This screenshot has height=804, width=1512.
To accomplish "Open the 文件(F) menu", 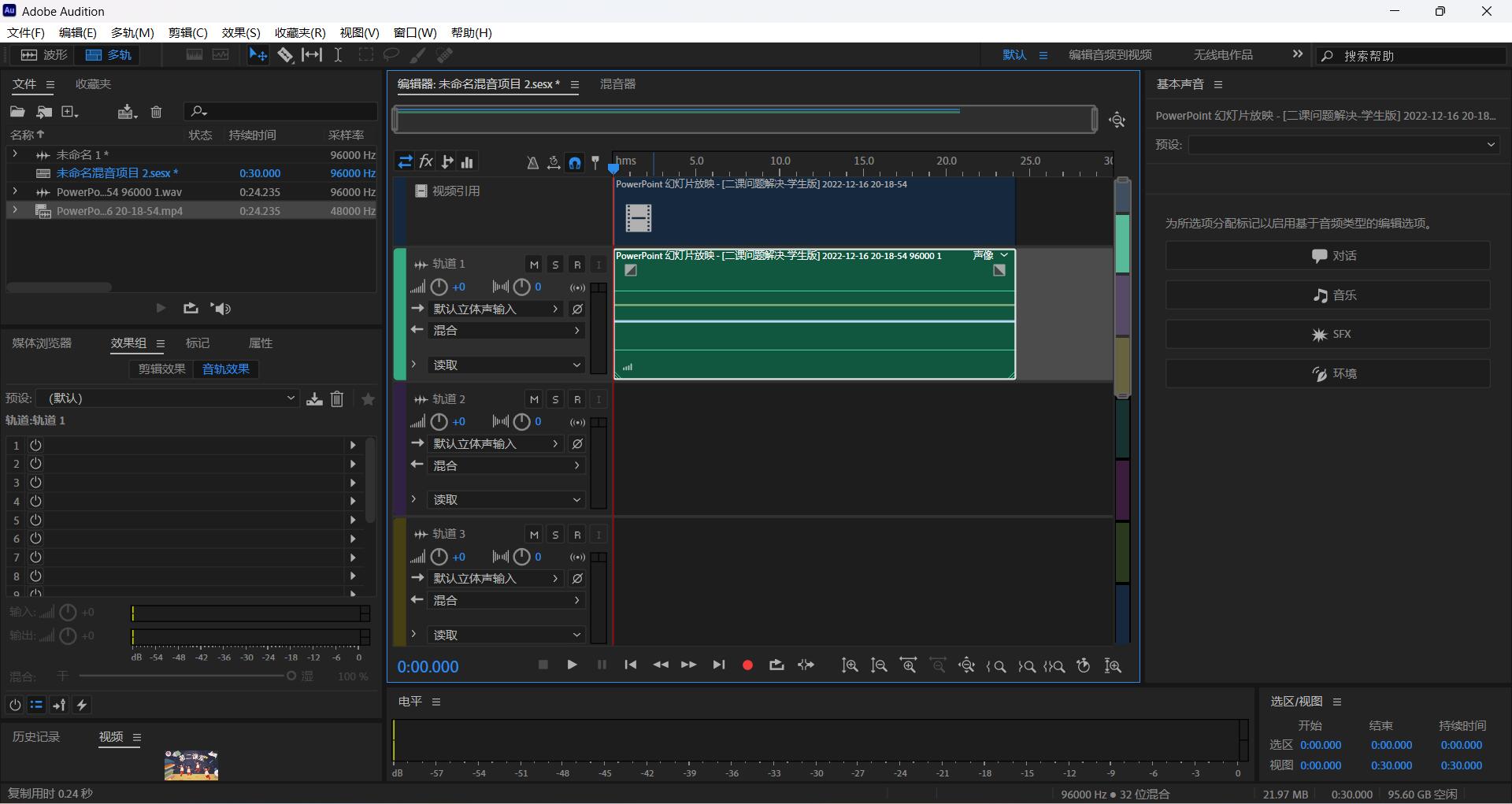I will pos(26,33).
